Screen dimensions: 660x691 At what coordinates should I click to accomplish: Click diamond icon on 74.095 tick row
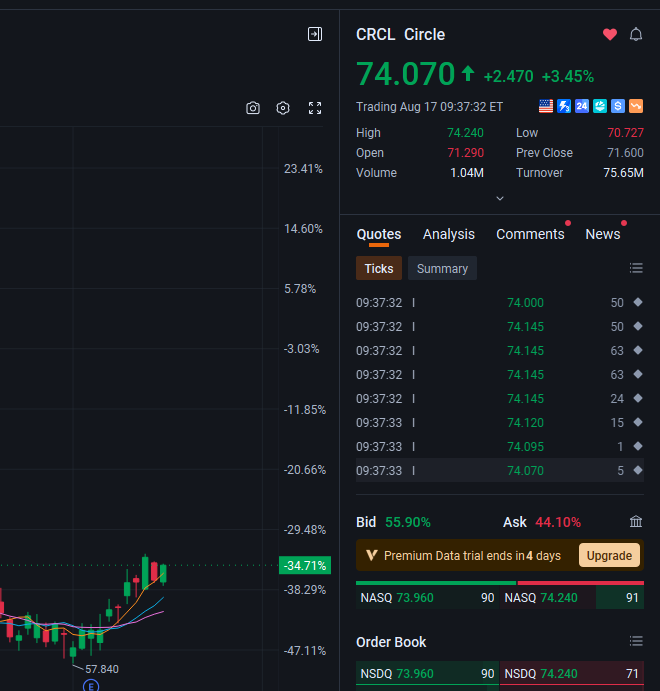(x=638, y=446)
